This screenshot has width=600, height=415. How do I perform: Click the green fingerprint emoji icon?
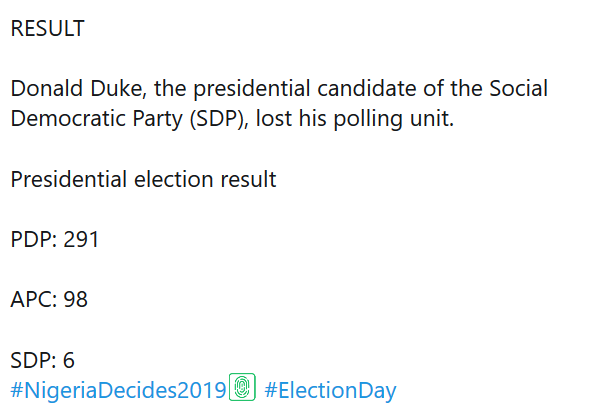(x=243, y=387)
